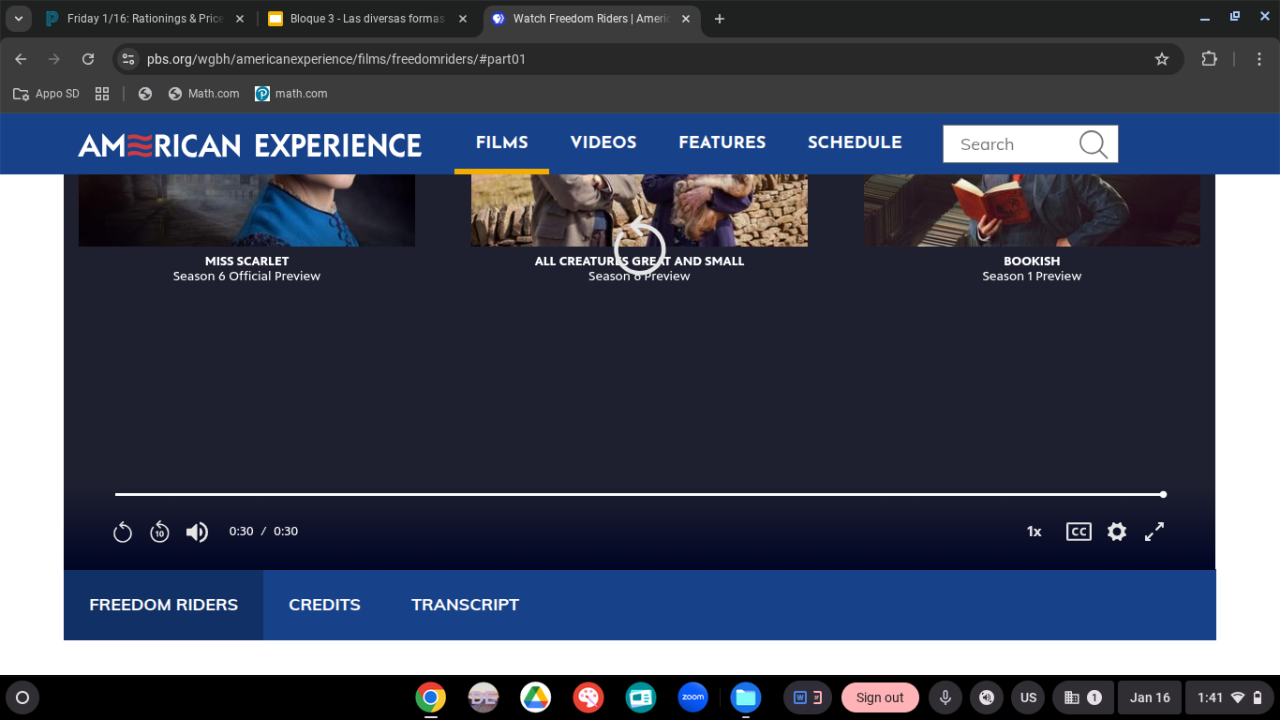This screenshot has width=1280, height=720.
Task: Open the lowercase math.com Pearson bookmark
Action: [291, 94]
